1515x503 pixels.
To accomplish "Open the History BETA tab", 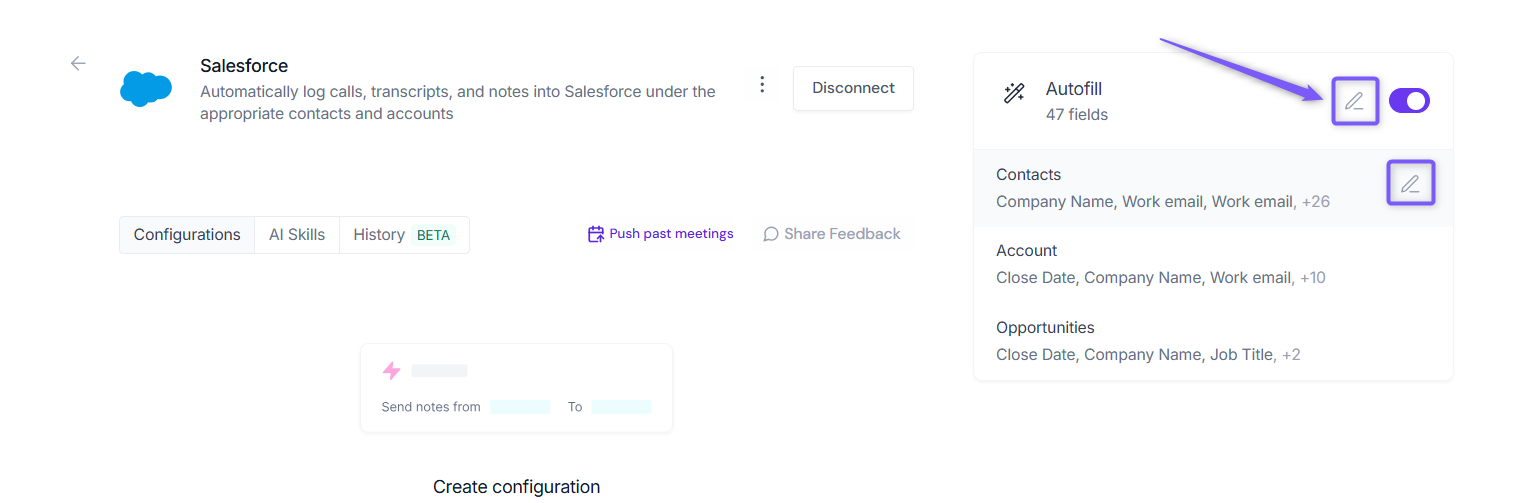I will [x=404, y=235].
